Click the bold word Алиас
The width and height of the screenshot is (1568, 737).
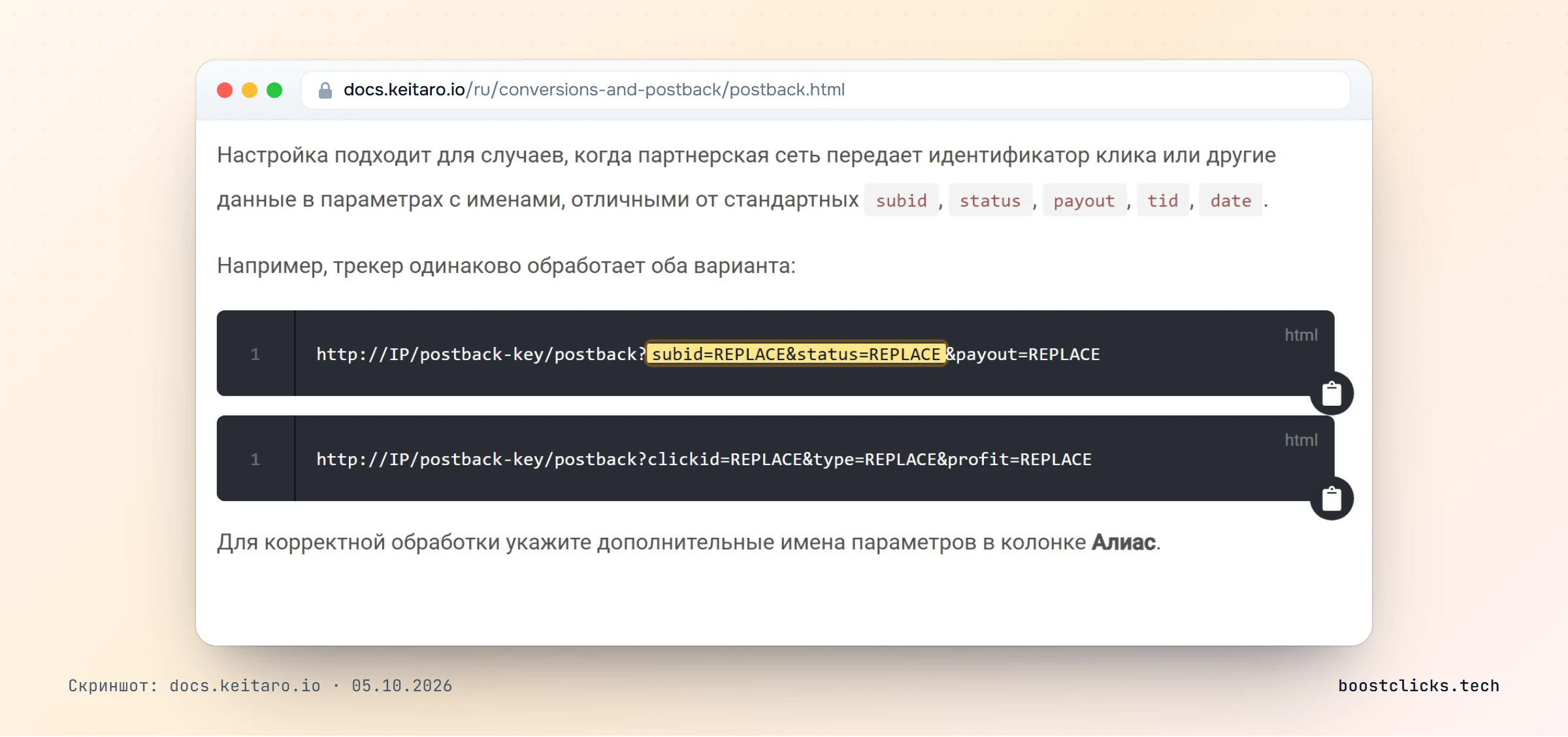tap(1124, 542)
